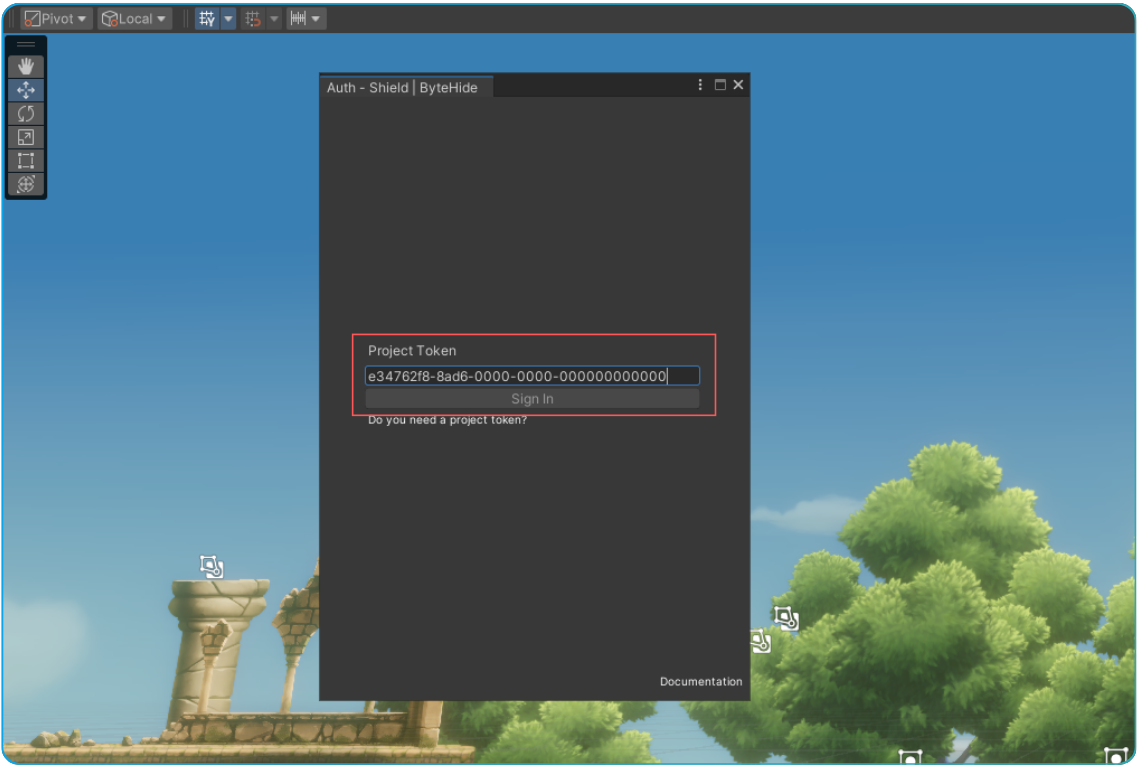1140x768 pixels.
Task: Expand the grid snapping settings arrow
Action: click(274, 19)
